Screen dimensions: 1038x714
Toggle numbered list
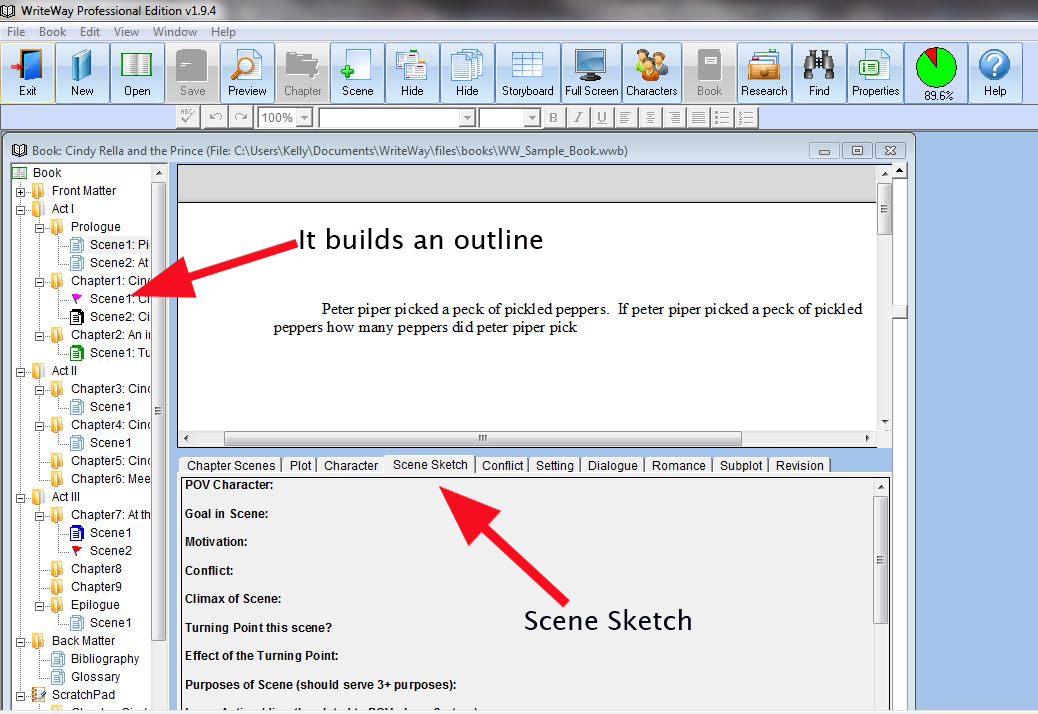746,118
